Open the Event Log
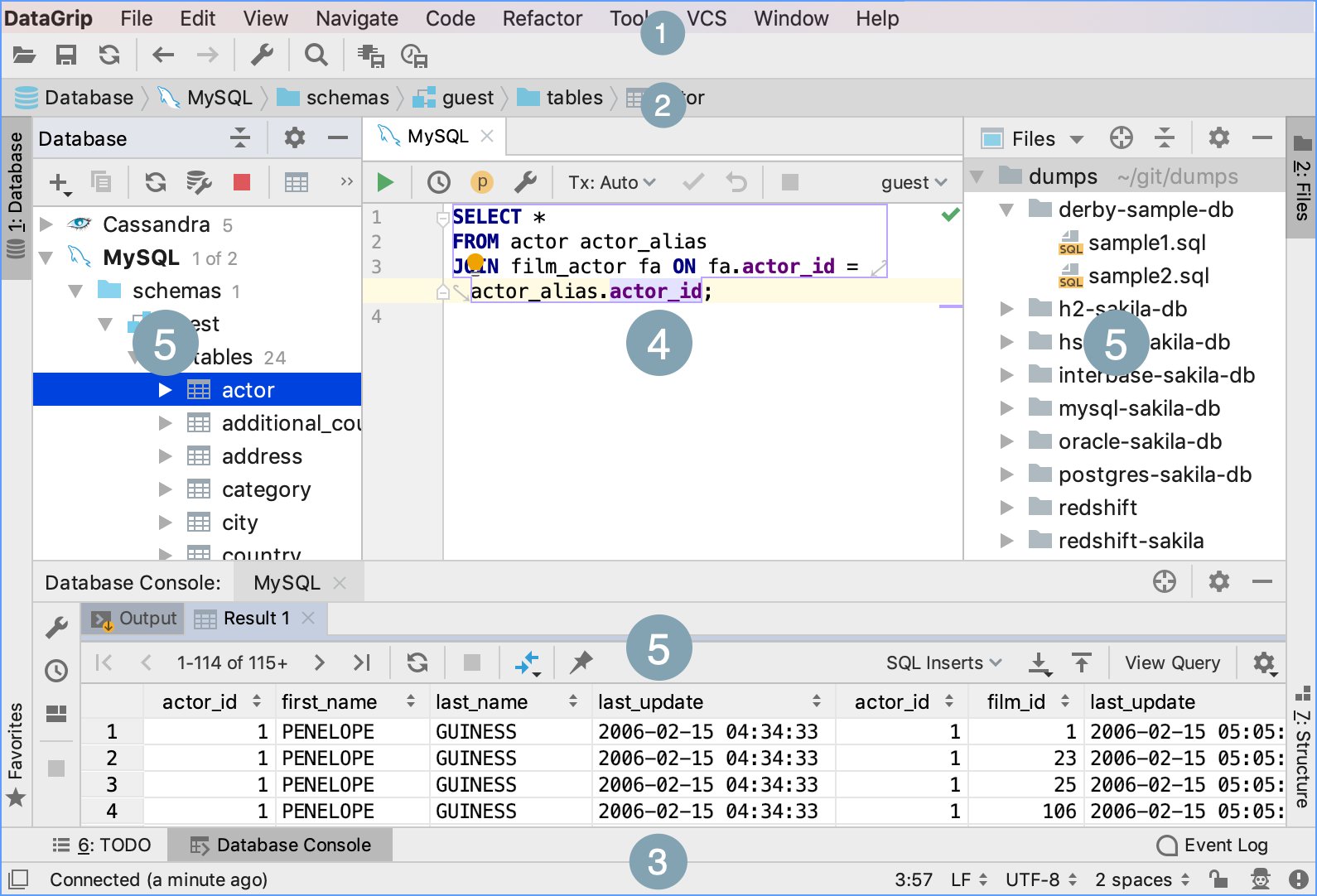The image size is (1317, 896). click(x=1213, y=845)
